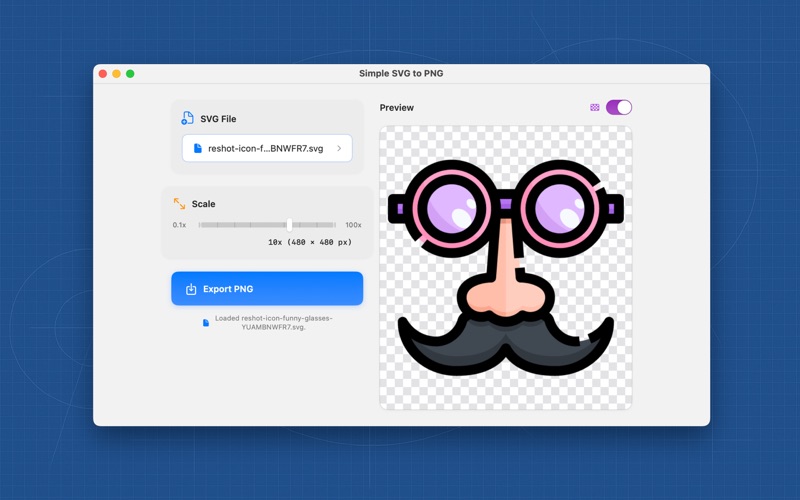Click the 'Scale' heading
Viewport: 800px width, 500px height.
coord(203,204)
